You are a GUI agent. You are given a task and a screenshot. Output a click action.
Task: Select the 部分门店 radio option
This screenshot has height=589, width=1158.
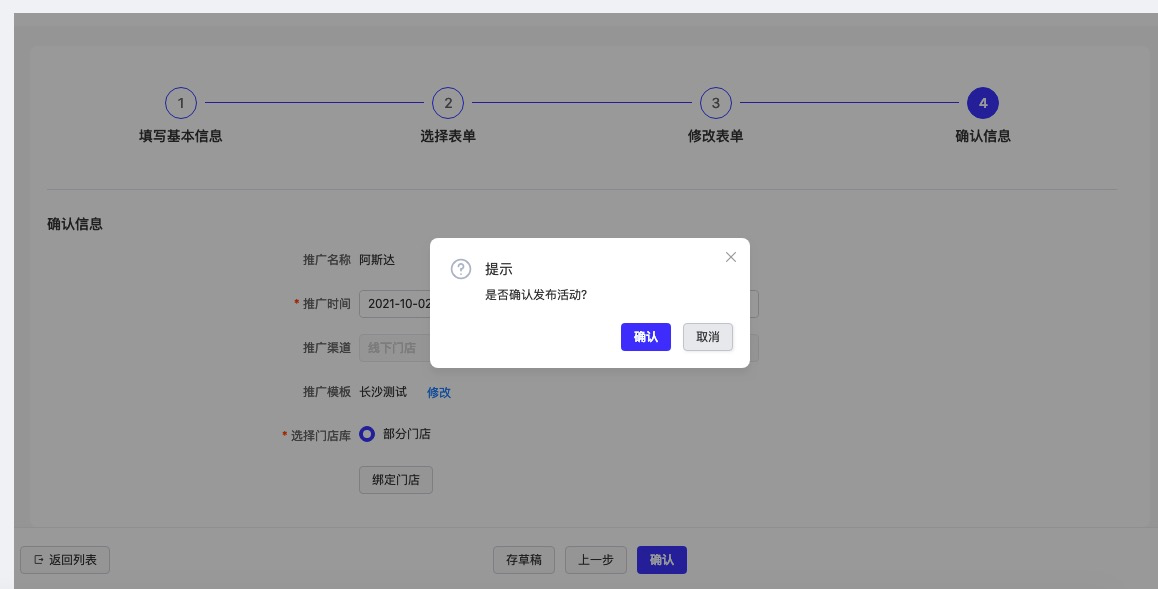pyautogui.click(x=367, y=434)
